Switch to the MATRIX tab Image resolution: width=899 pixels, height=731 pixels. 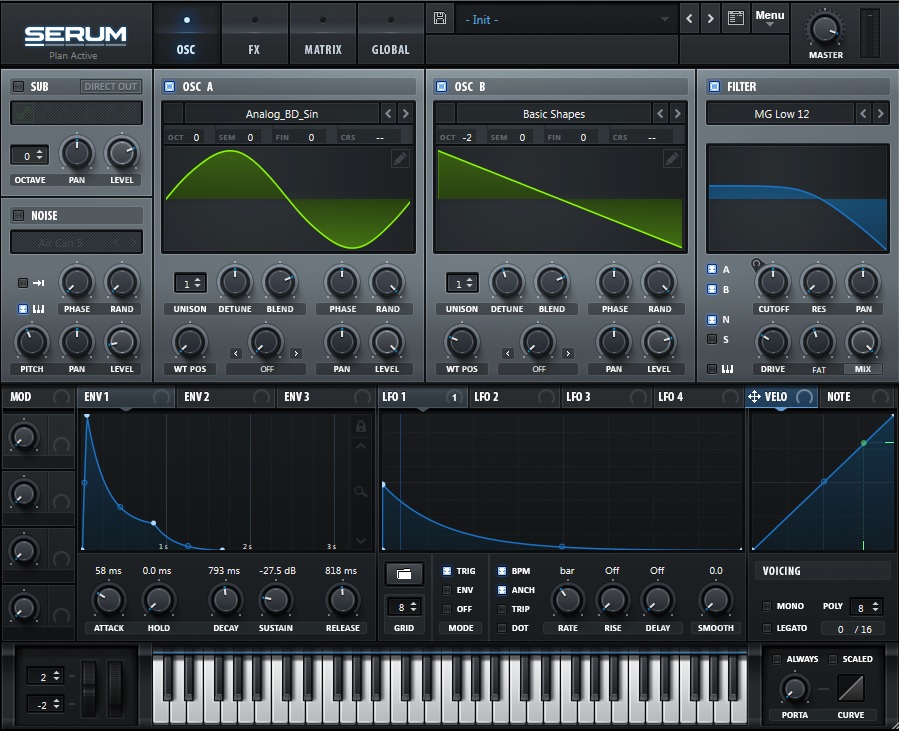323,34
